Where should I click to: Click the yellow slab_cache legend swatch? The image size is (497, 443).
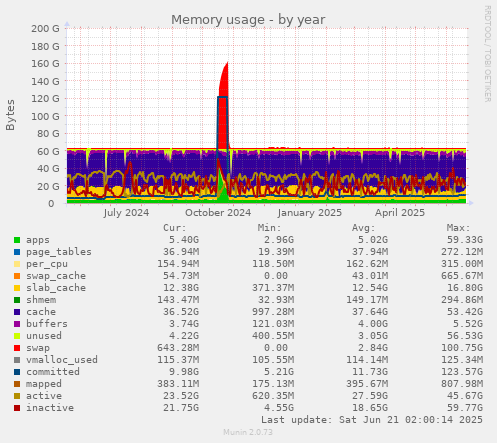click(17, 288)
